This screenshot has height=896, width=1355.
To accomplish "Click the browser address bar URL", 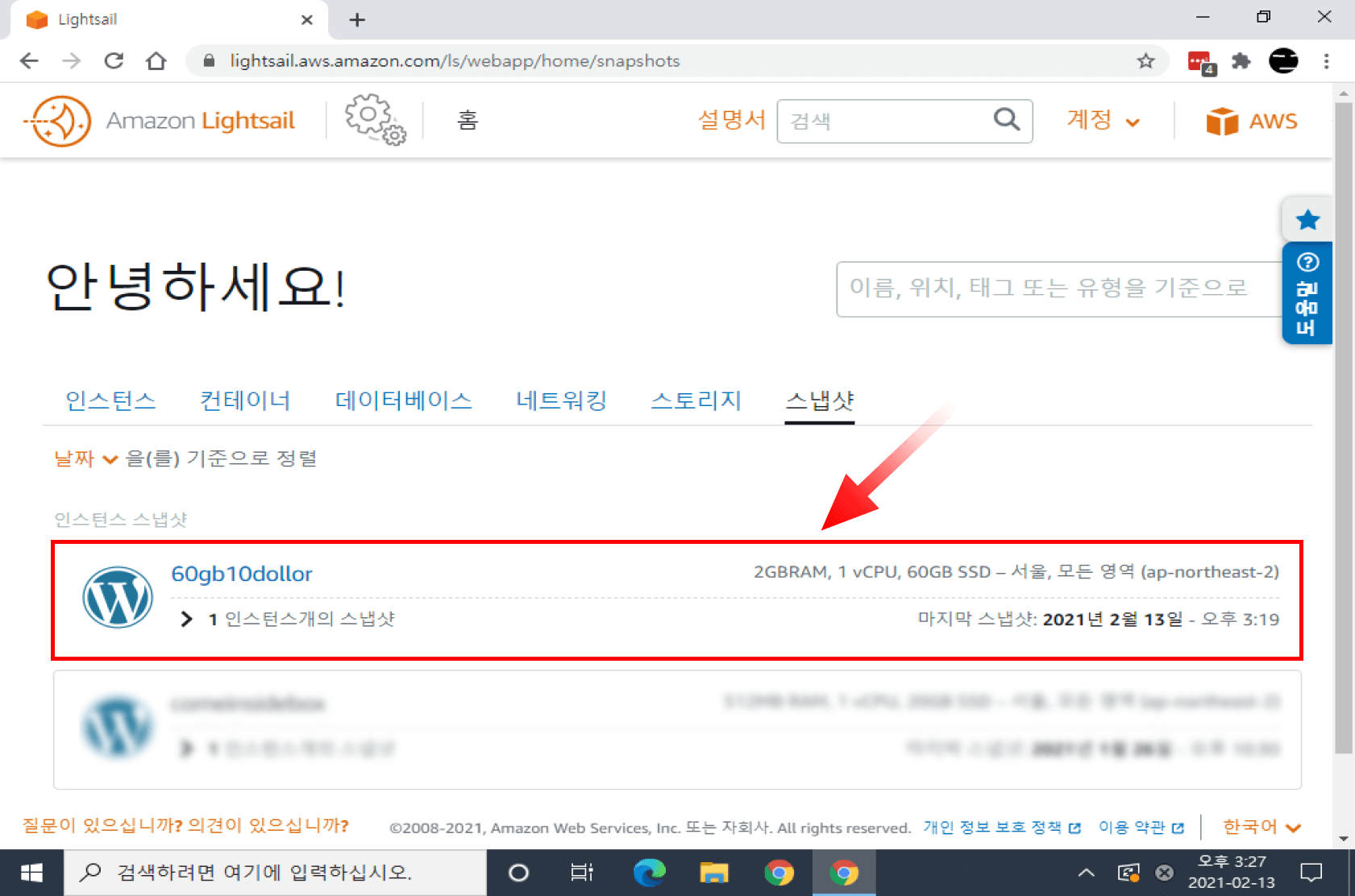I will point(455,61).
